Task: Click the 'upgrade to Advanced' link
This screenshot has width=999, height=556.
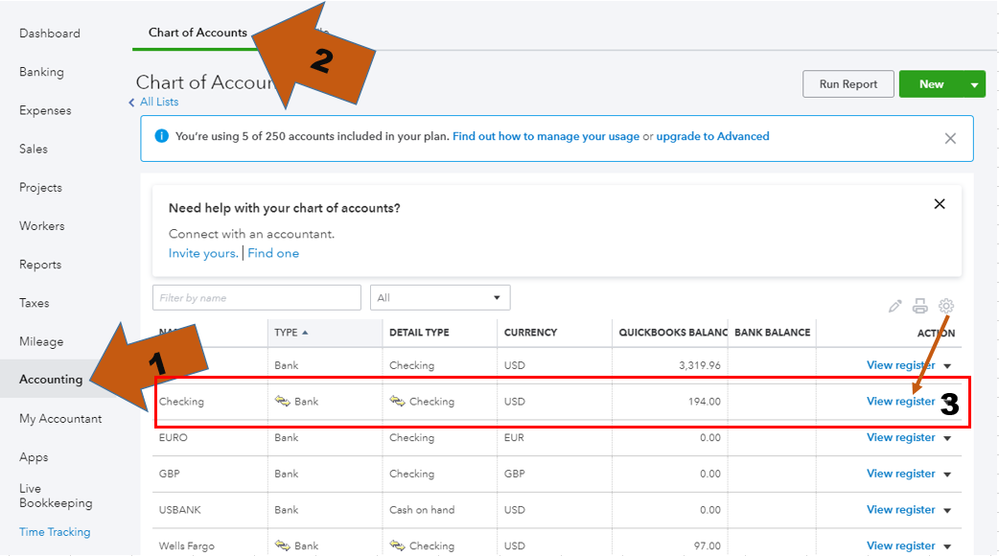Action: click(x=713, y=136)
